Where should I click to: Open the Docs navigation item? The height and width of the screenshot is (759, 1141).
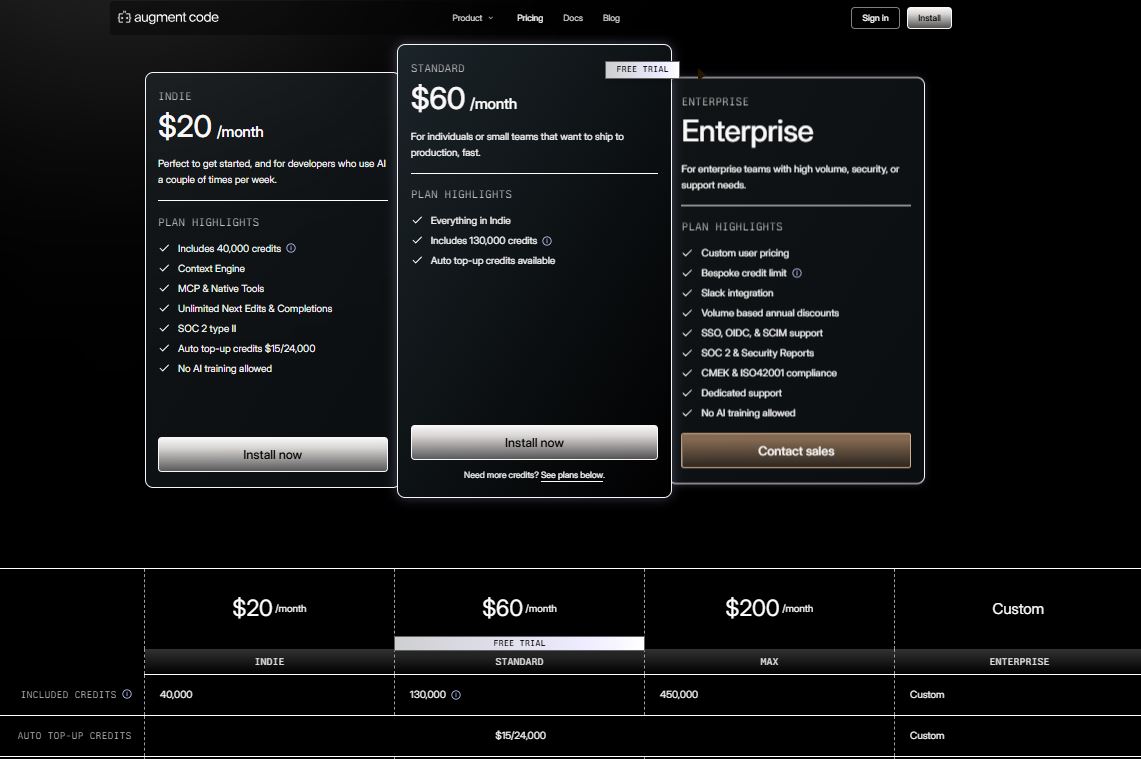(572, 17)
